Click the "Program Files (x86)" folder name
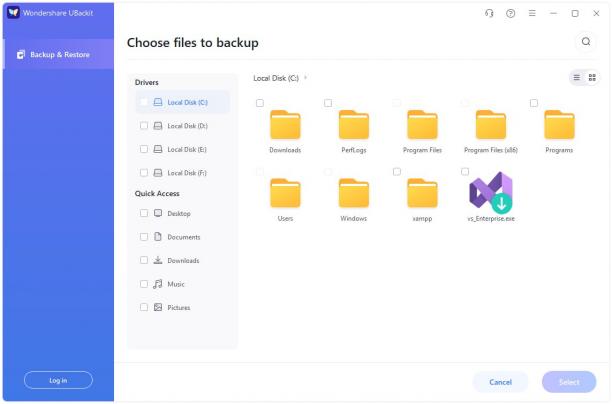Image resolution: width=612 pixels, height=404 pixels. (491, 150)
